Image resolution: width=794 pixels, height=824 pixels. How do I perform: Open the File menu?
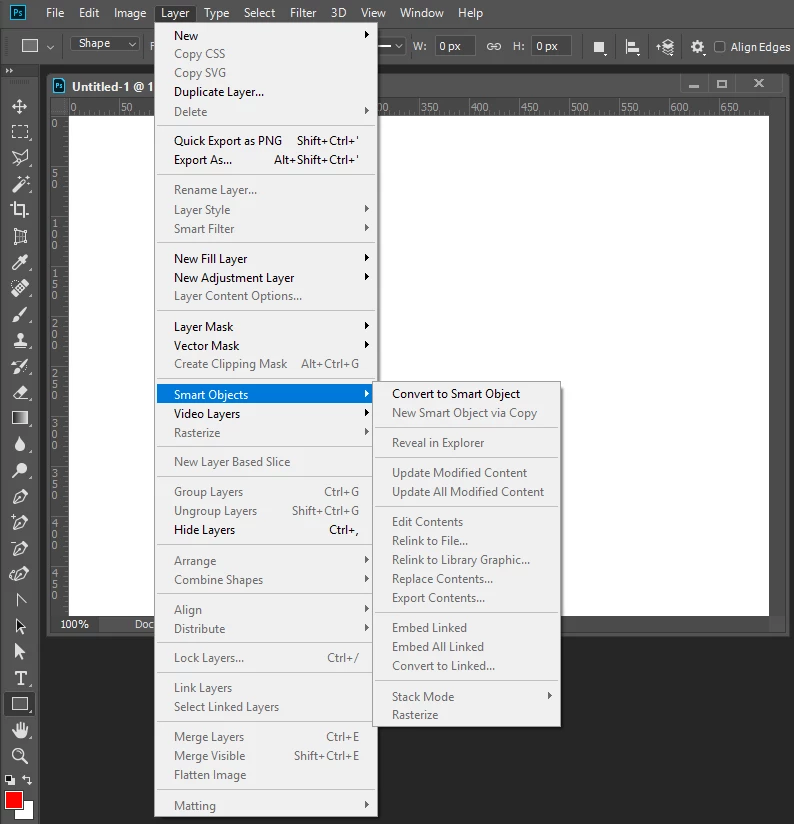coord(55,13)
